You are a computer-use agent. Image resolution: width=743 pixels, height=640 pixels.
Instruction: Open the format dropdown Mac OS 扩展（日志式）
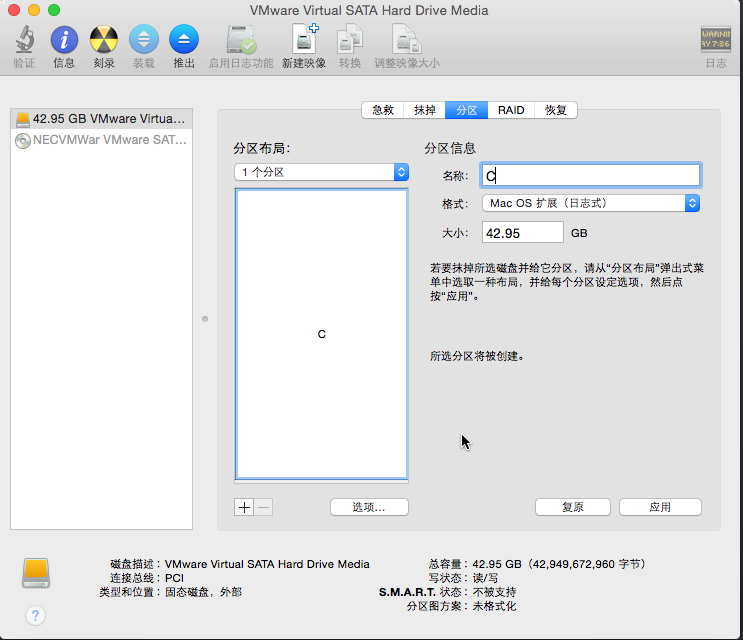pyautogui.click(x=591, y=203)
